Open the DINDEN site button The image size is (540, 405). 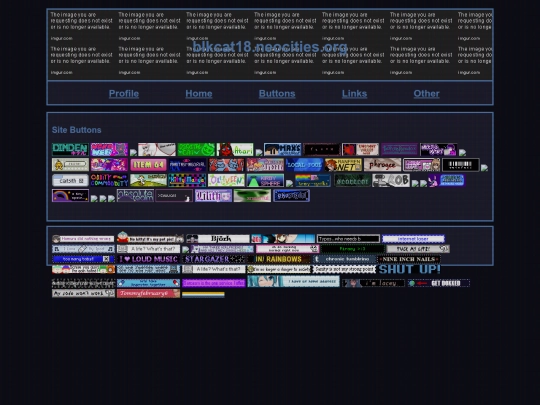(70, 149)
